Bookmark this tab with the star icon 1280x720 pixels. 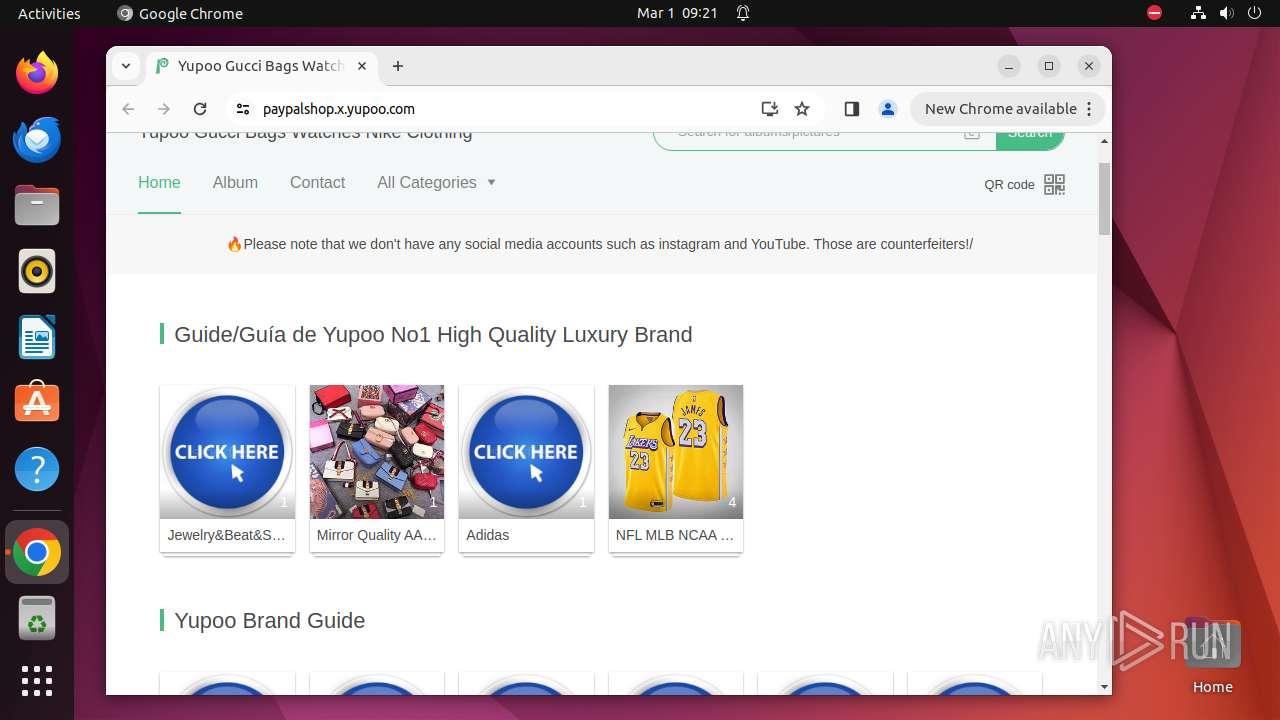tap(802, 109)
